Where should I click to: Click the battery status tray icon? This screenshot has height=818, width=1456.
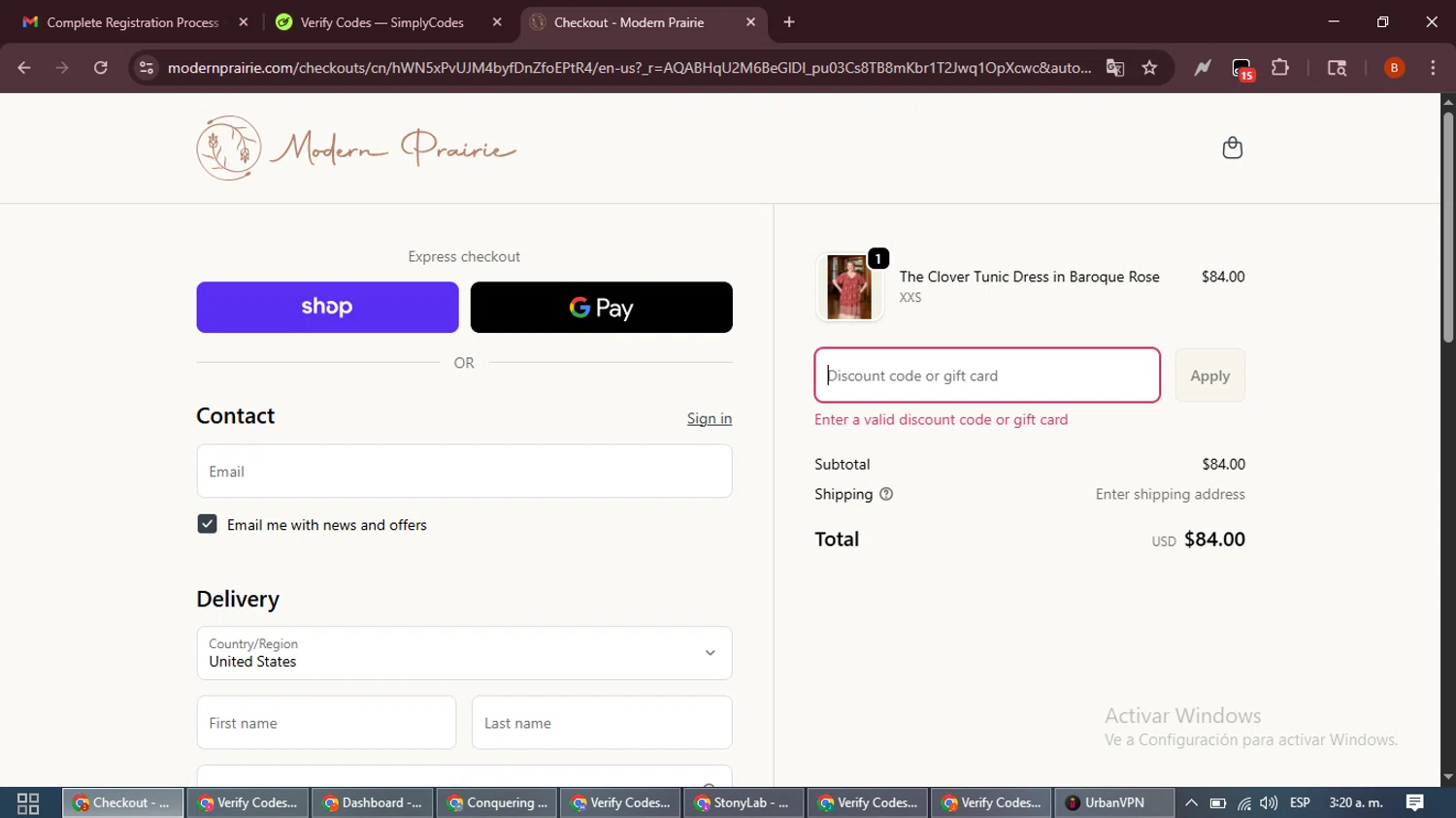1217,803
